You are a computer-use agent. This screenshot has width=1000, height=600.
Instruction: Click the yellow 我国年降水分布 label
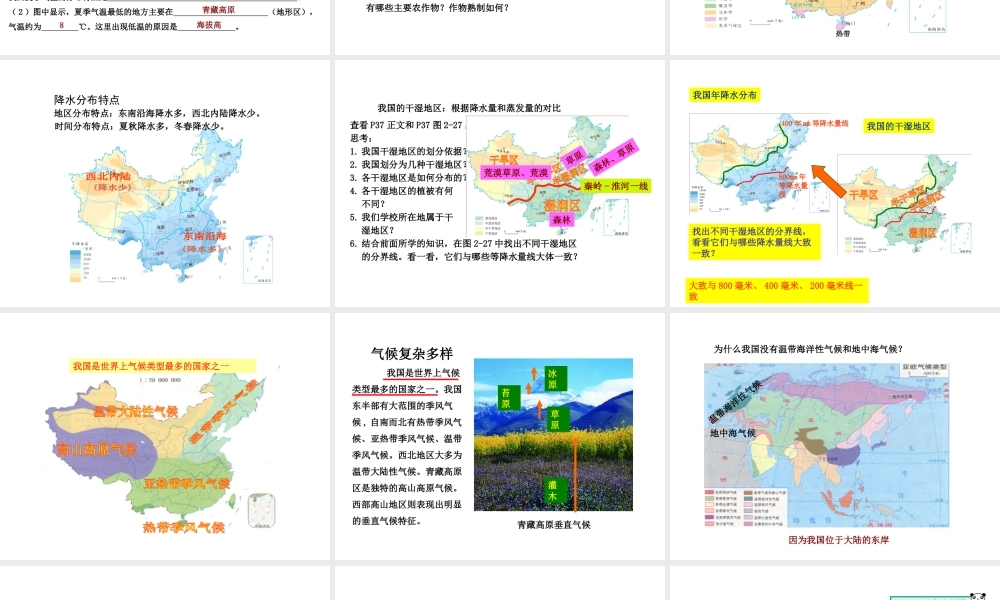[x=724, y=95]
